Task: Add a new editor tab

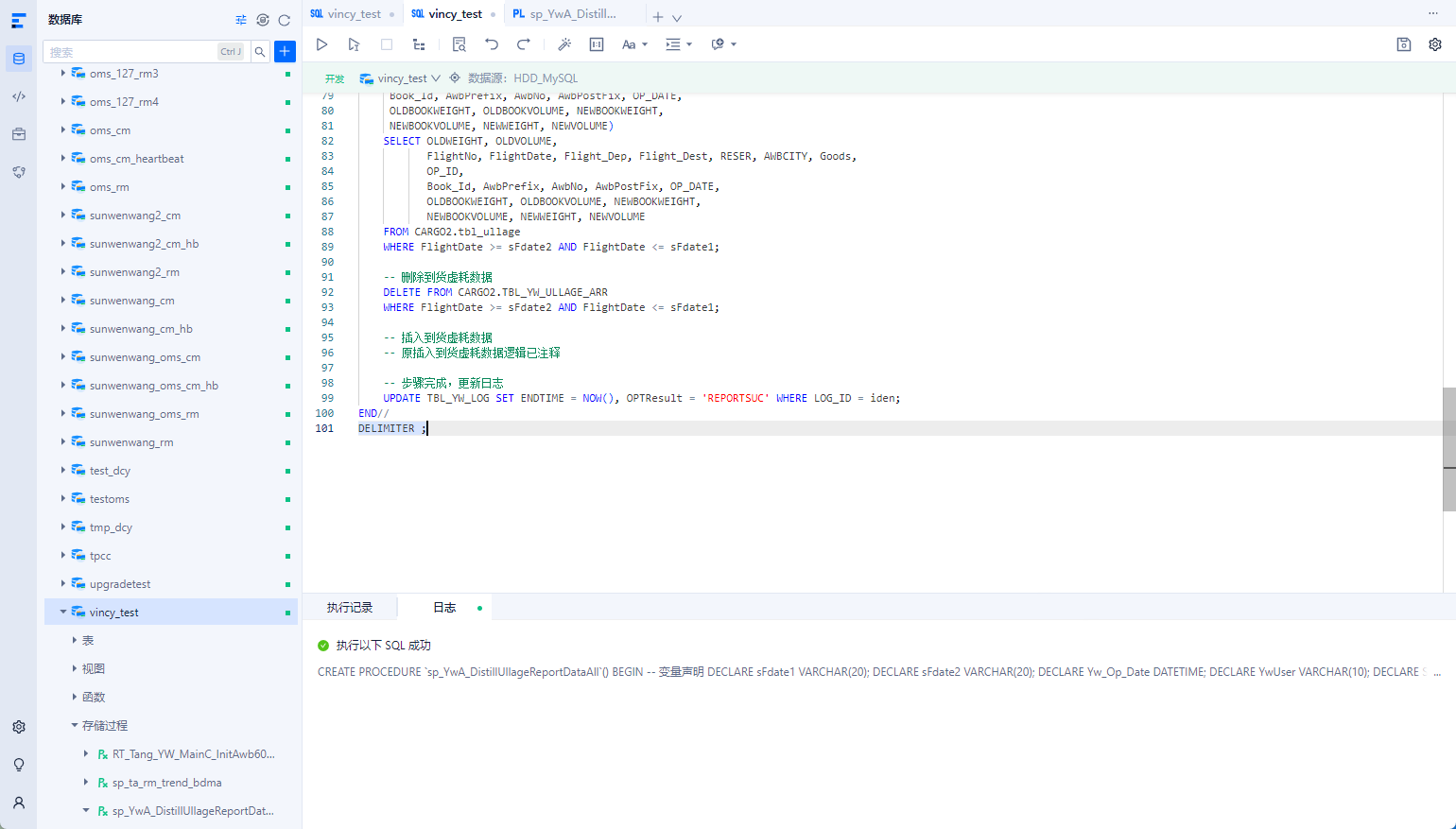Action: (658, 17)
